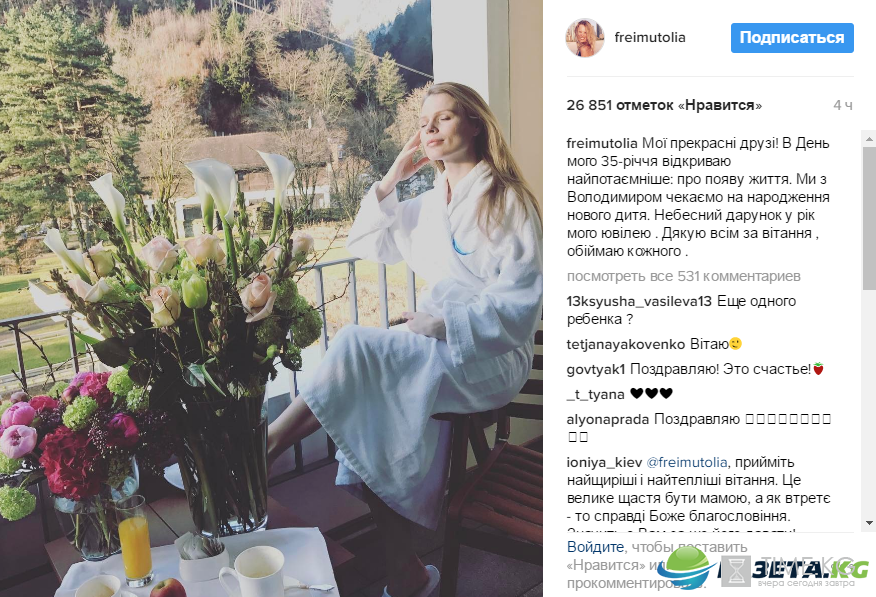Open _t_tyana commenter profile
The height and width of the screenshot is (597, 876).
point(596,394)
